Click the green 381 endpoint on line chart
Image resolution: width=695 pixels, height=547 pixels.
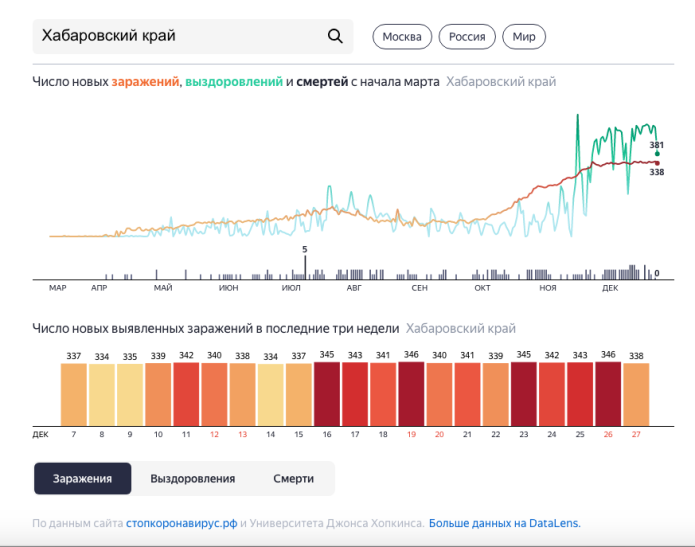pos(657,154)
